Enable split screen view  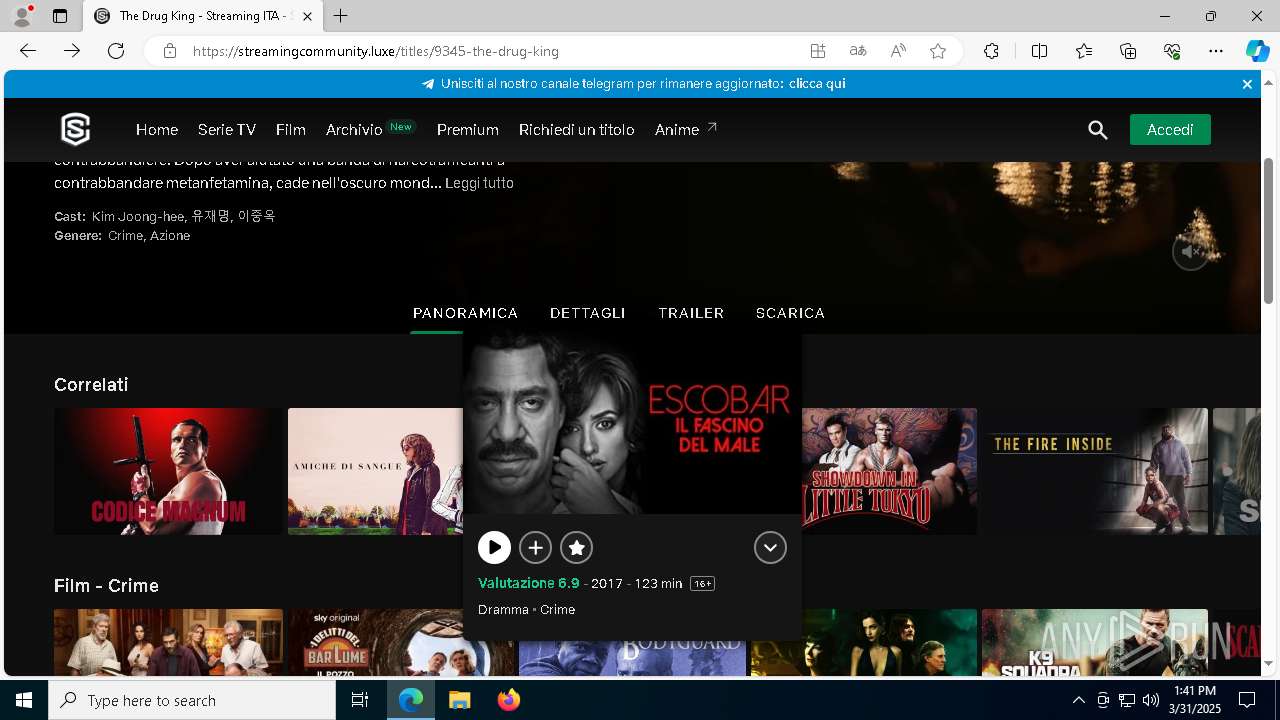point(1039,51)
